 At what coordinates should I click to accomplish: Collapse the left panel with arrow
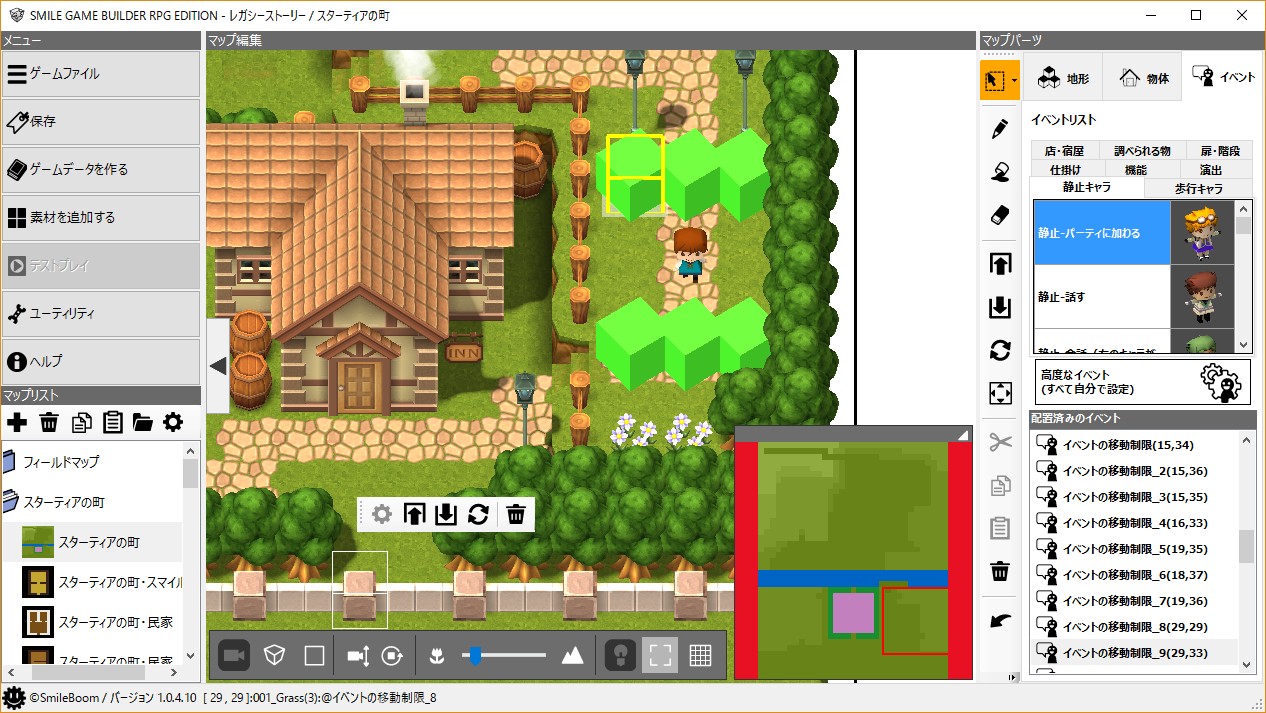pos(217,366)
